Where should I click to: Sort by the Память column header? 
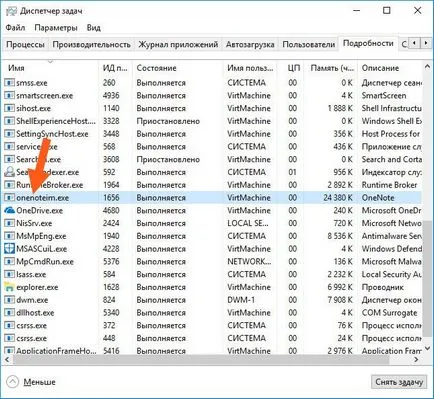tap(330, 68)
